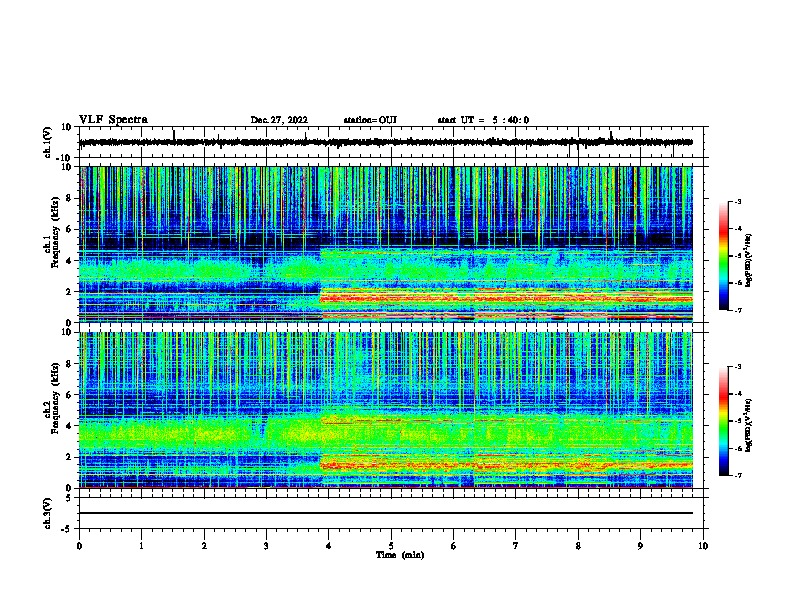
Task: Click the "6" kHz tick on ch.2 spectrogram
Action: click(70, 395)
